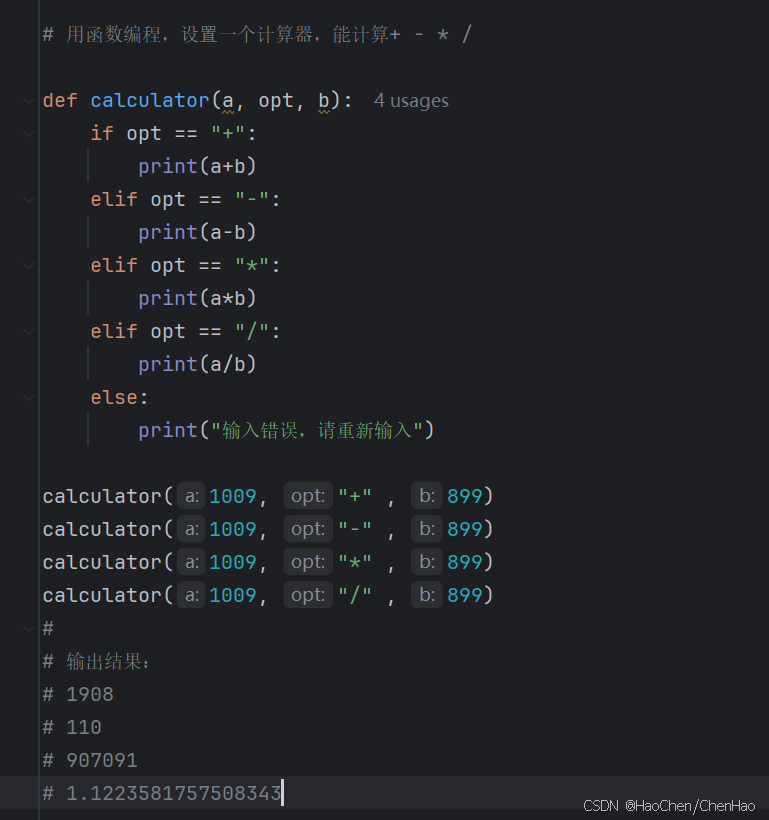This screenshot has width=769, height=820.
Task: Collapse the else block fold arrow
Action: [28, 397]
